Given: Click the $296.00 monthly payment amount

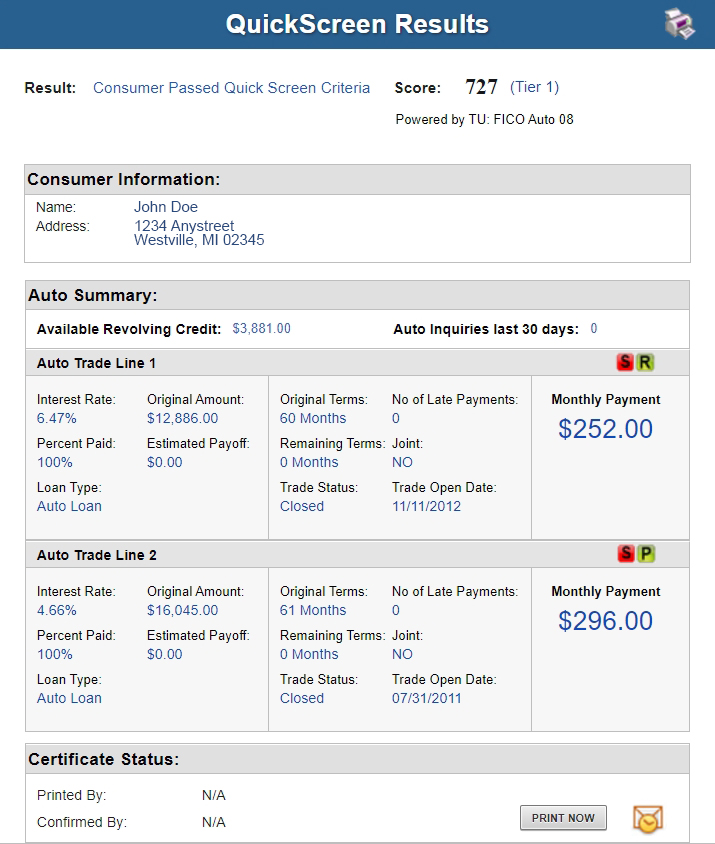Looking at the screenshot, I should [x=605, y=621].
